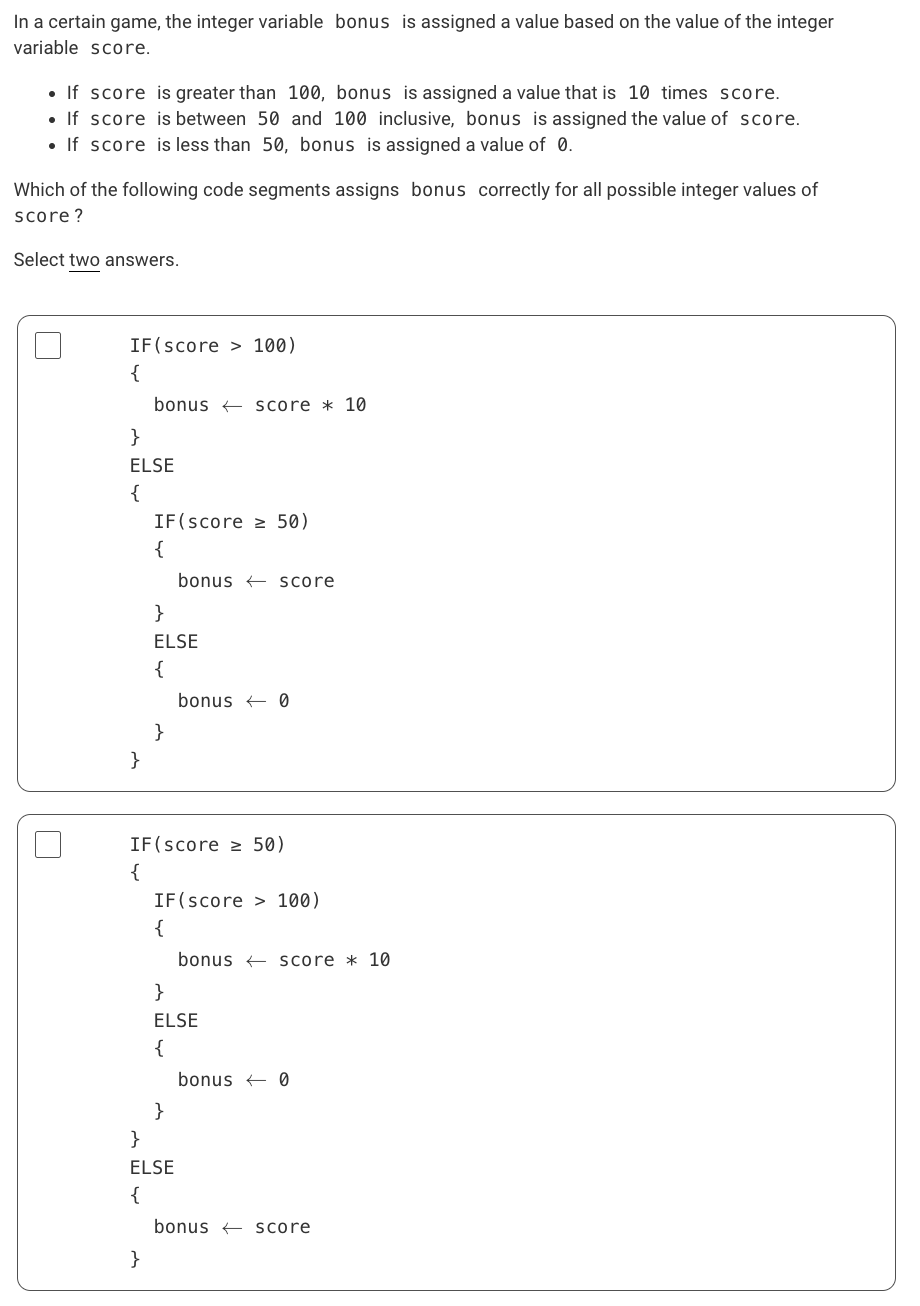
Task: Click the bullet about score less than 50
Action: [x=320, y=145]
